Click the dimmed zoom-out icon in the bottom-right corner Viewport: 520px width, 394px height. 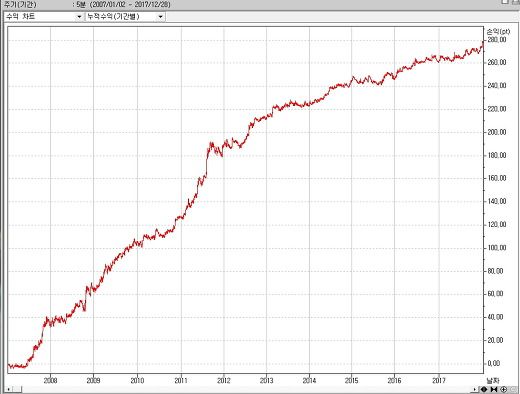coord(513,389)
